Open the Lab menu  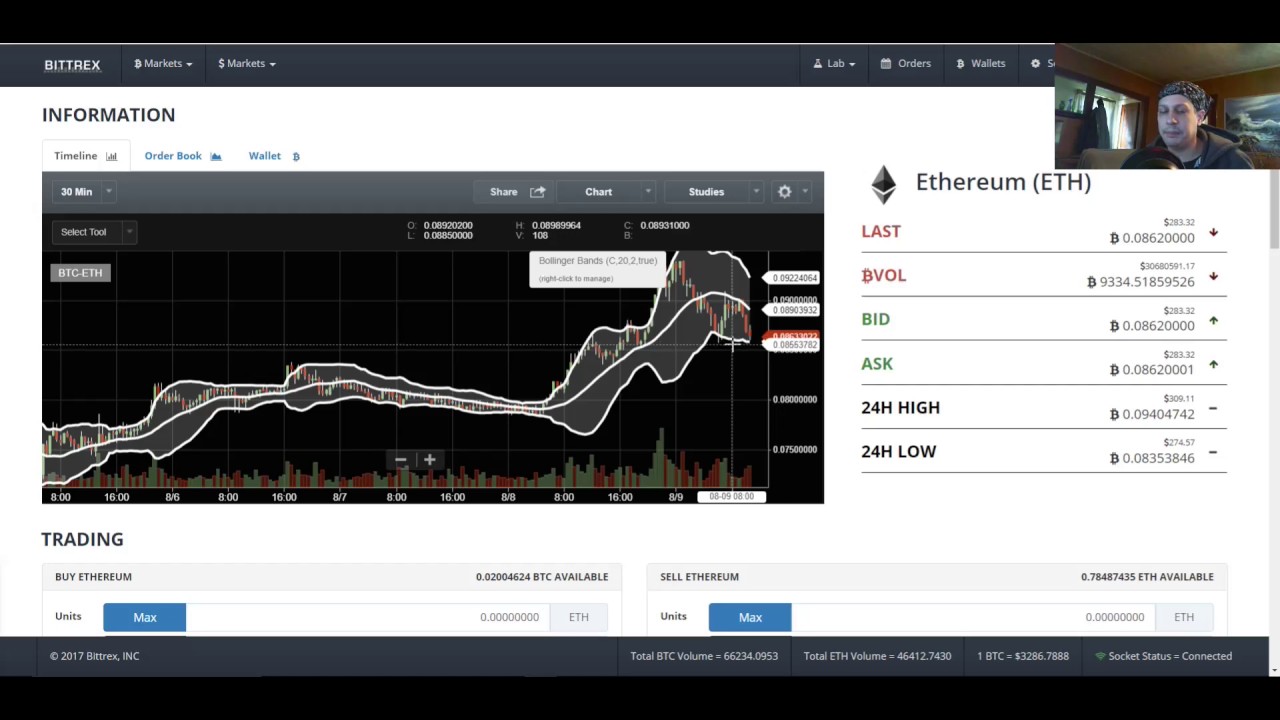click(835, 63)
